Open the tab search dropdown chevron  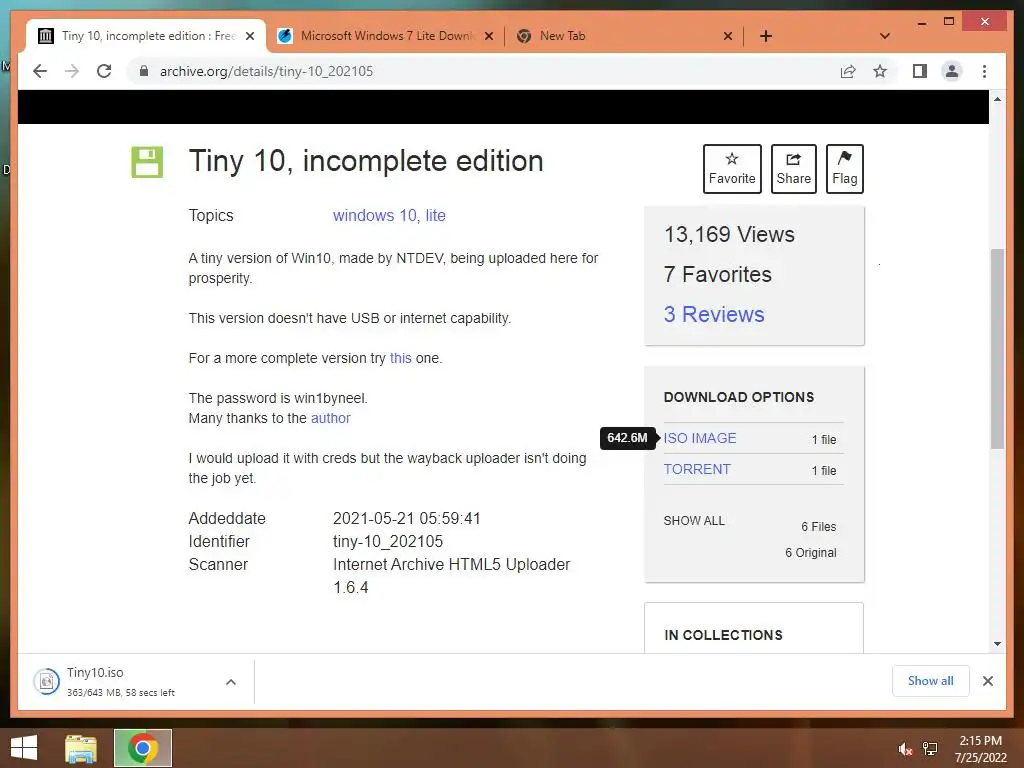[x=885, y=36]
